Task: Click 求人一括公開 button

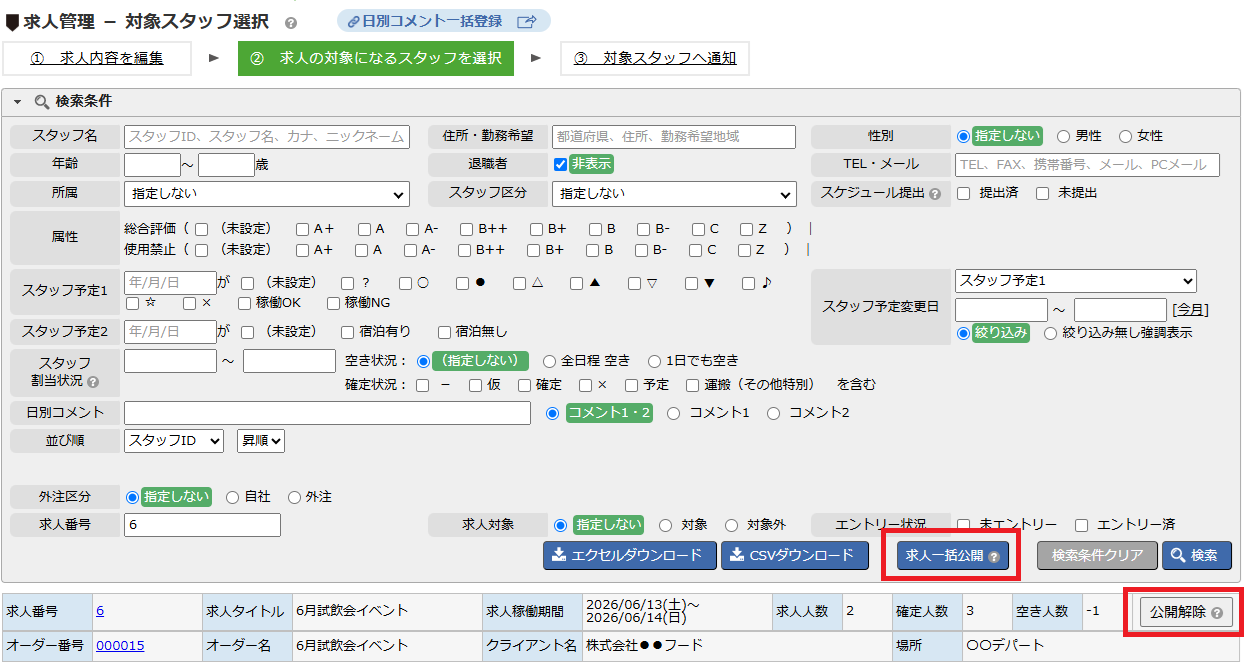Action: click(952, 556)
